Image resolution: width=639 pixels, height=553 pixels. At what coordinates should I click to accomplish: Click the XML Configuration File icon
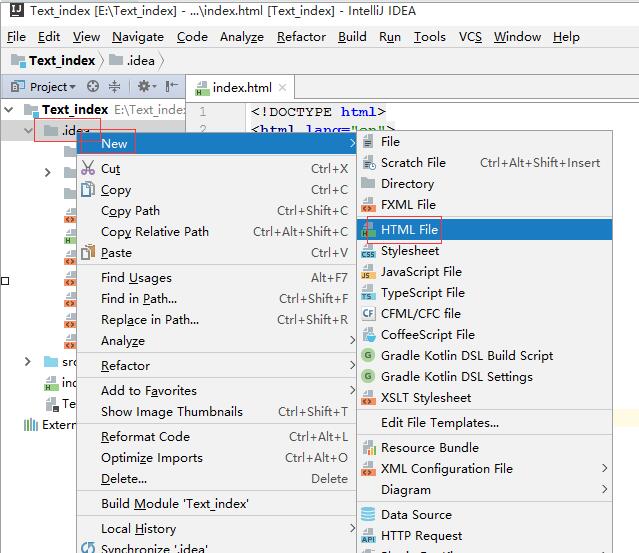click(368, 469)
